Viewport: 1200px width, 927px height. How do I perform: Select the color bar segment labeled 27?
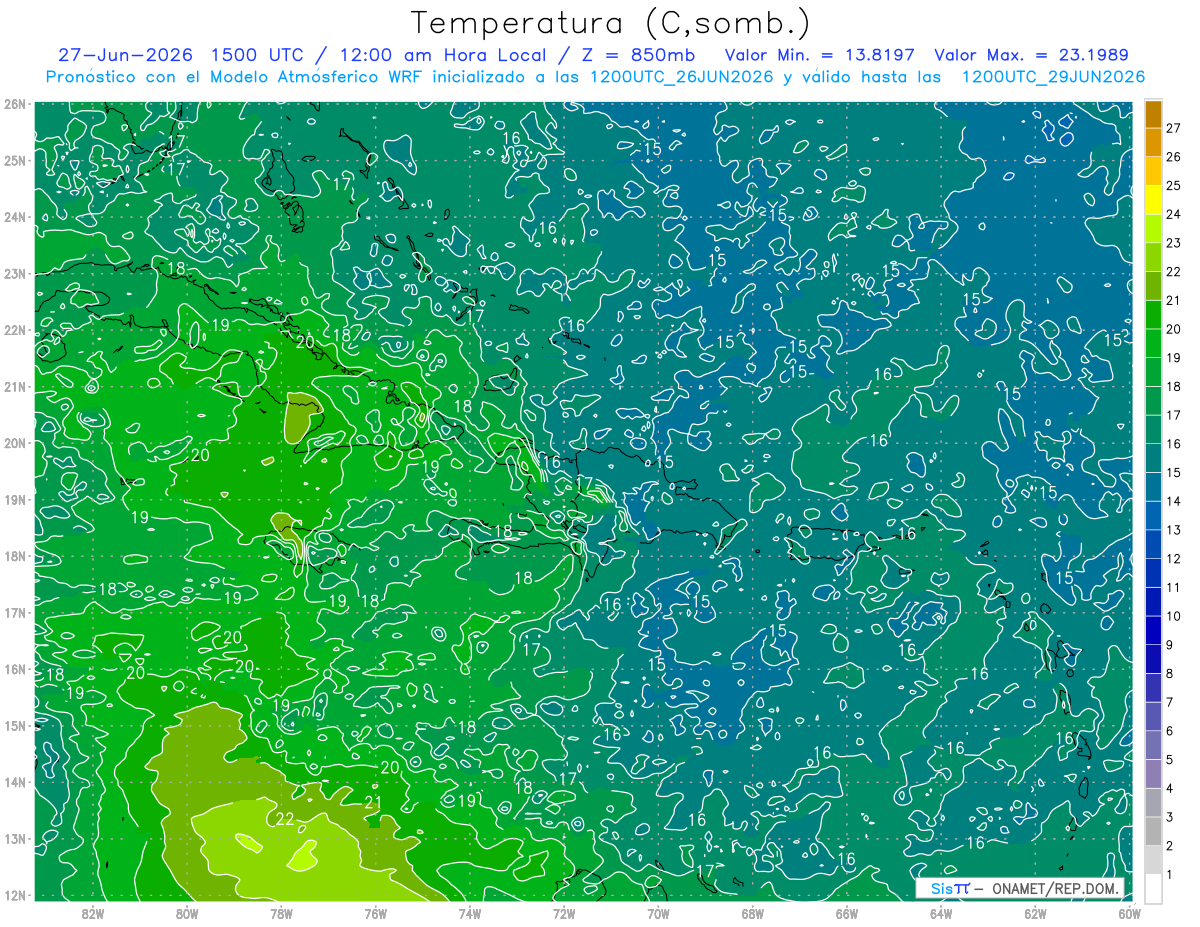point(1153,114)
